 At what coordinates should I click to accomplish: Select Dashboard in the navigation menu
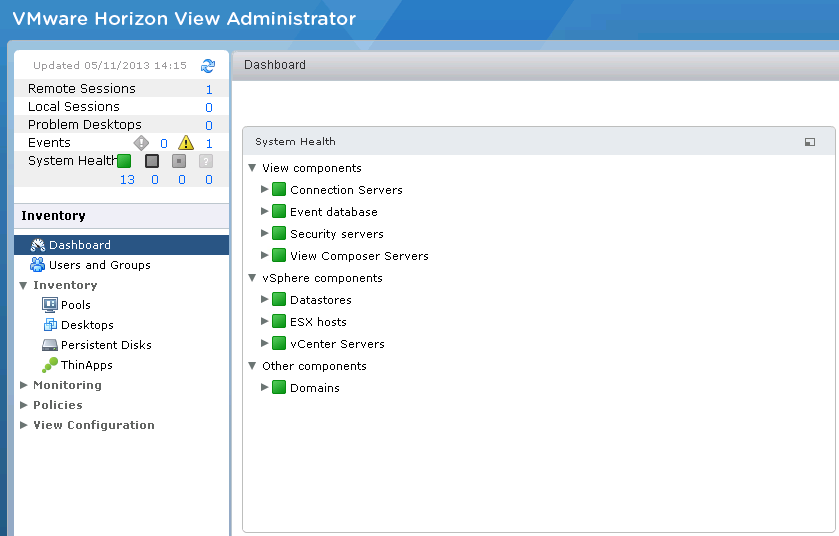click(x=80, y=245)
